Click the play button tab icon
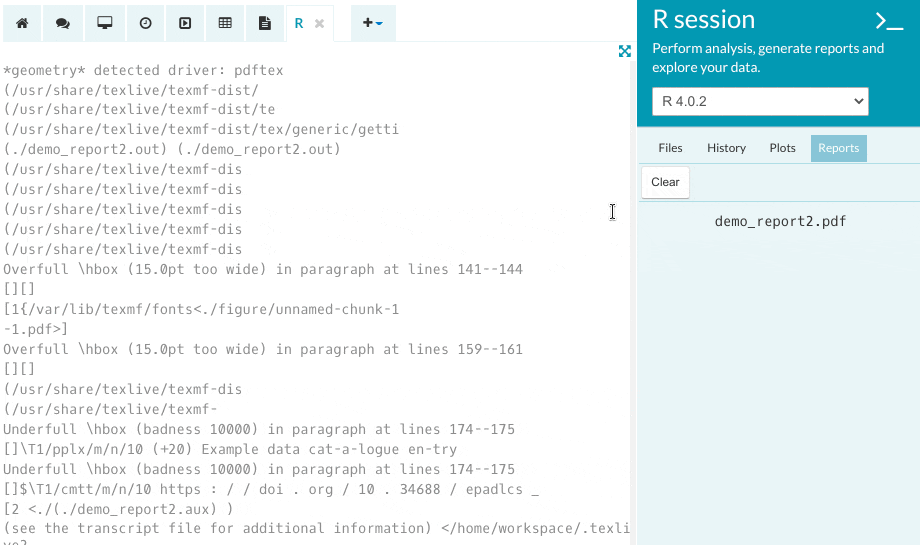920x545 pixels. (x=185, y=23)
